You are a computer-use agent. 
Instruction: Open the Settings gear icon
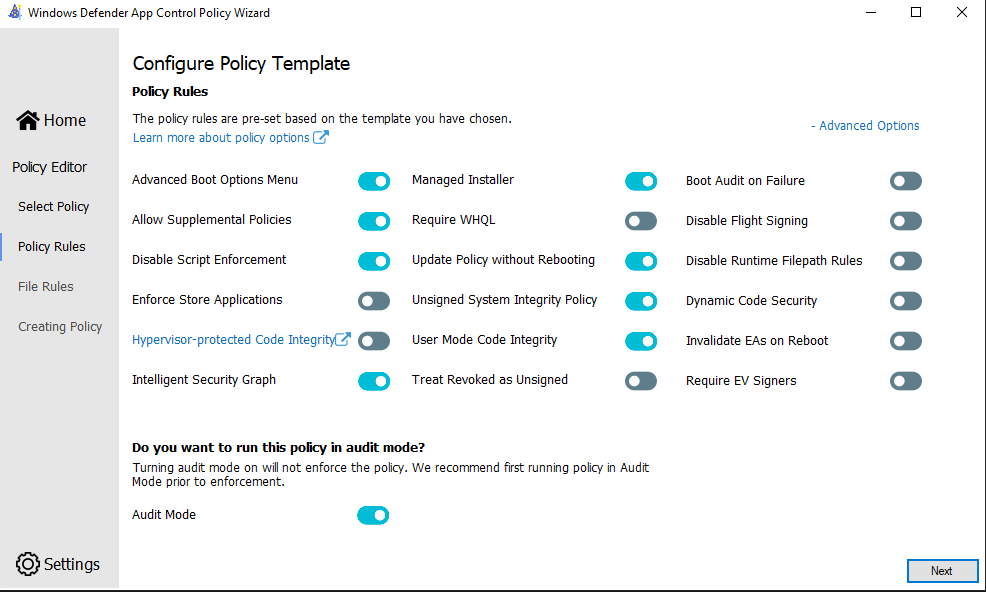pyautogui.click(x=27, y=564)
